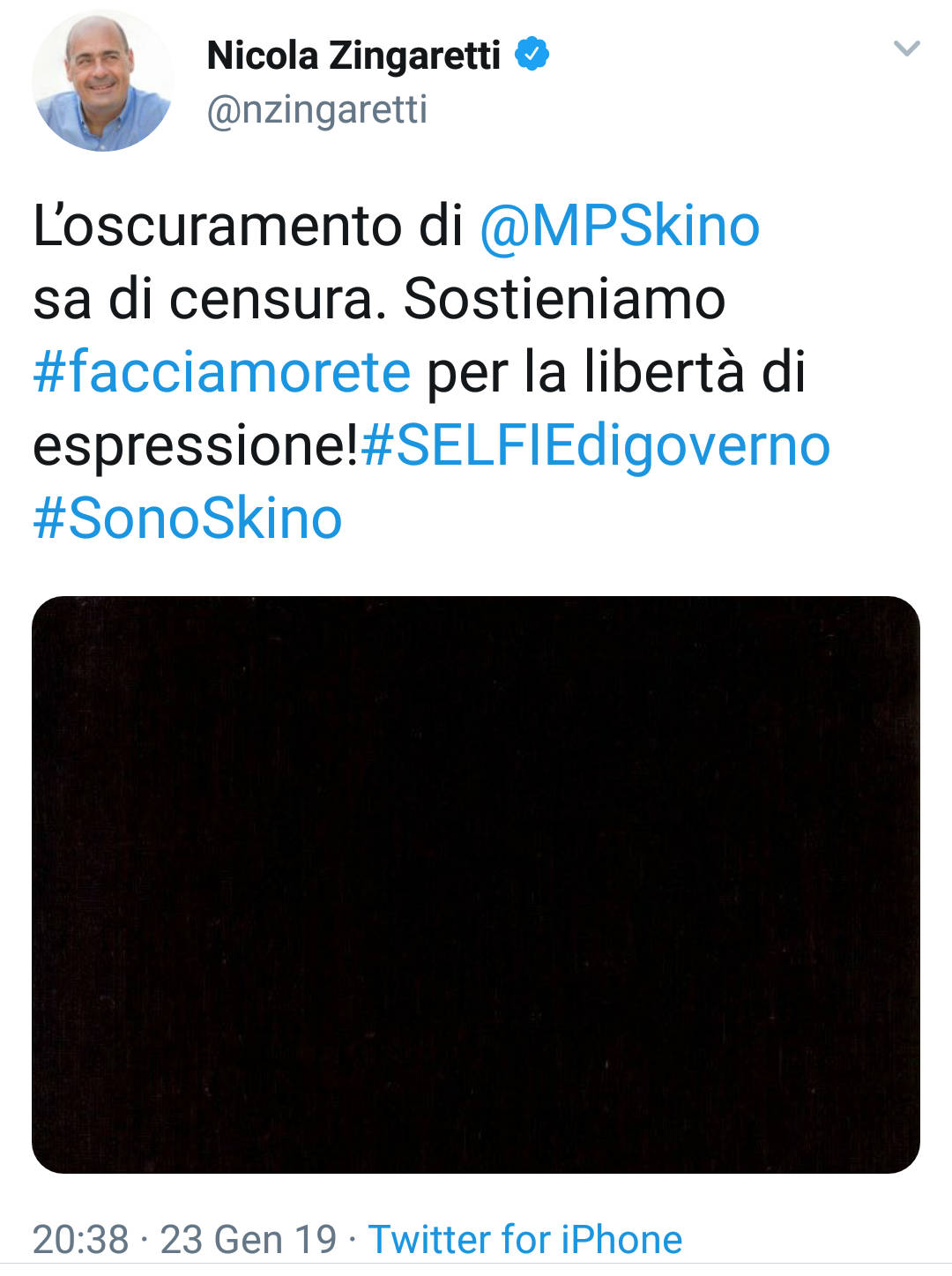View the black attached image
Image resolution: width=952 pixels, height=1276 pixels.
click(476, 884)
